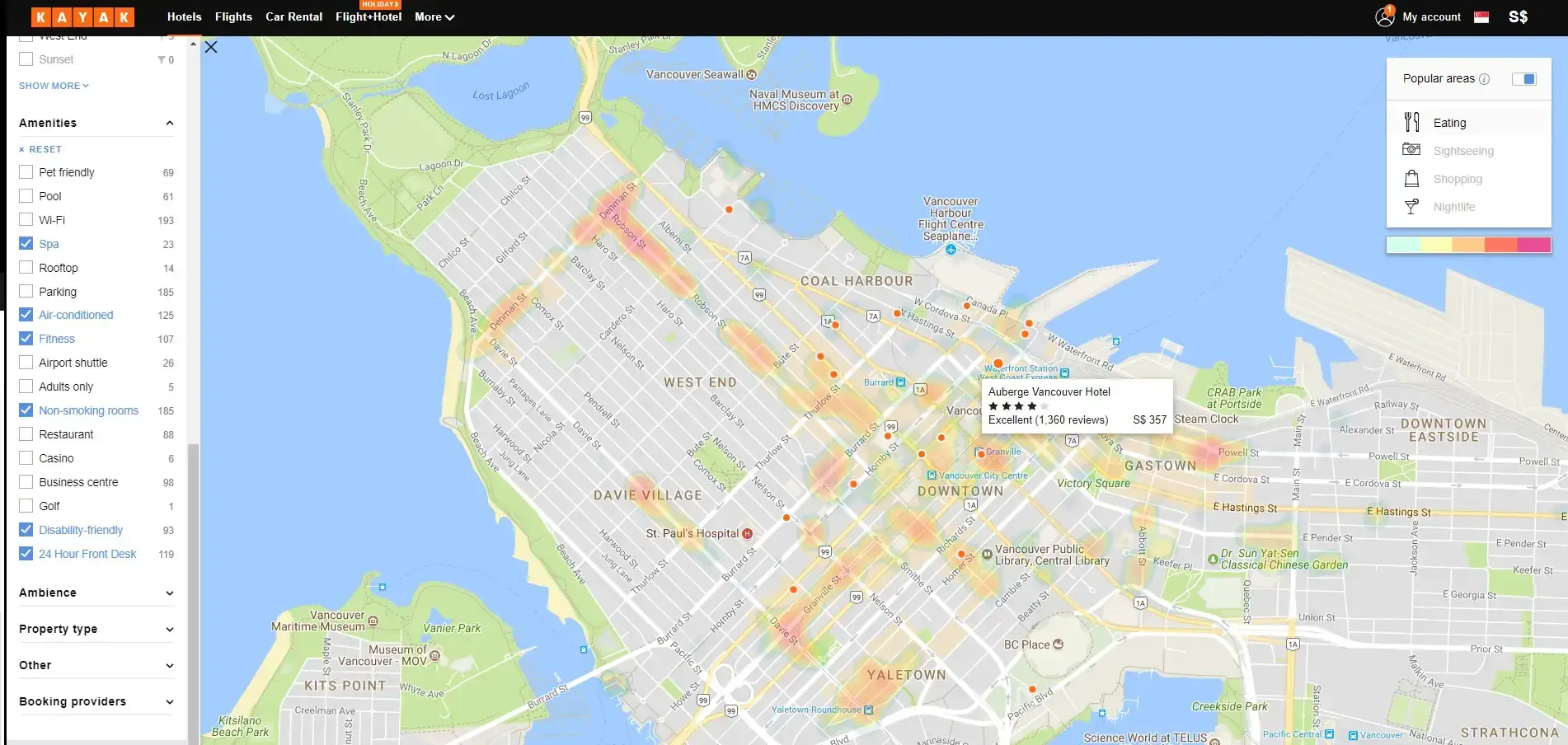Go to Car Rental tab

tap(293, 16)
